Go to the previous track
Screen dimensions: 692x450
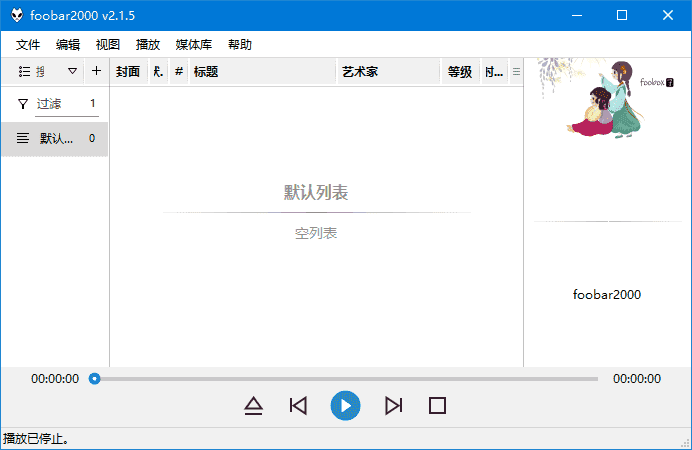pos(297,405)
